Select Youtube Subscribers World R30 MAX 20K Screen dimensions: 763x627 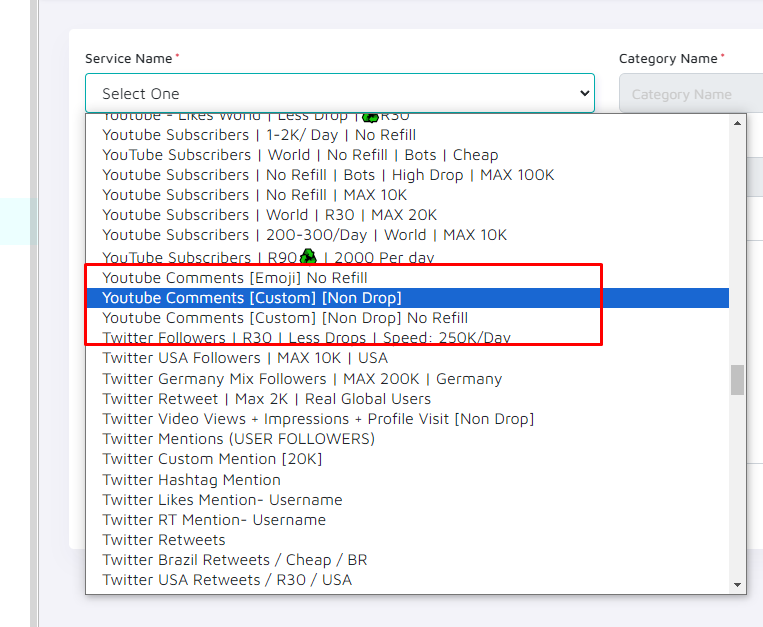tap(407, 215)
